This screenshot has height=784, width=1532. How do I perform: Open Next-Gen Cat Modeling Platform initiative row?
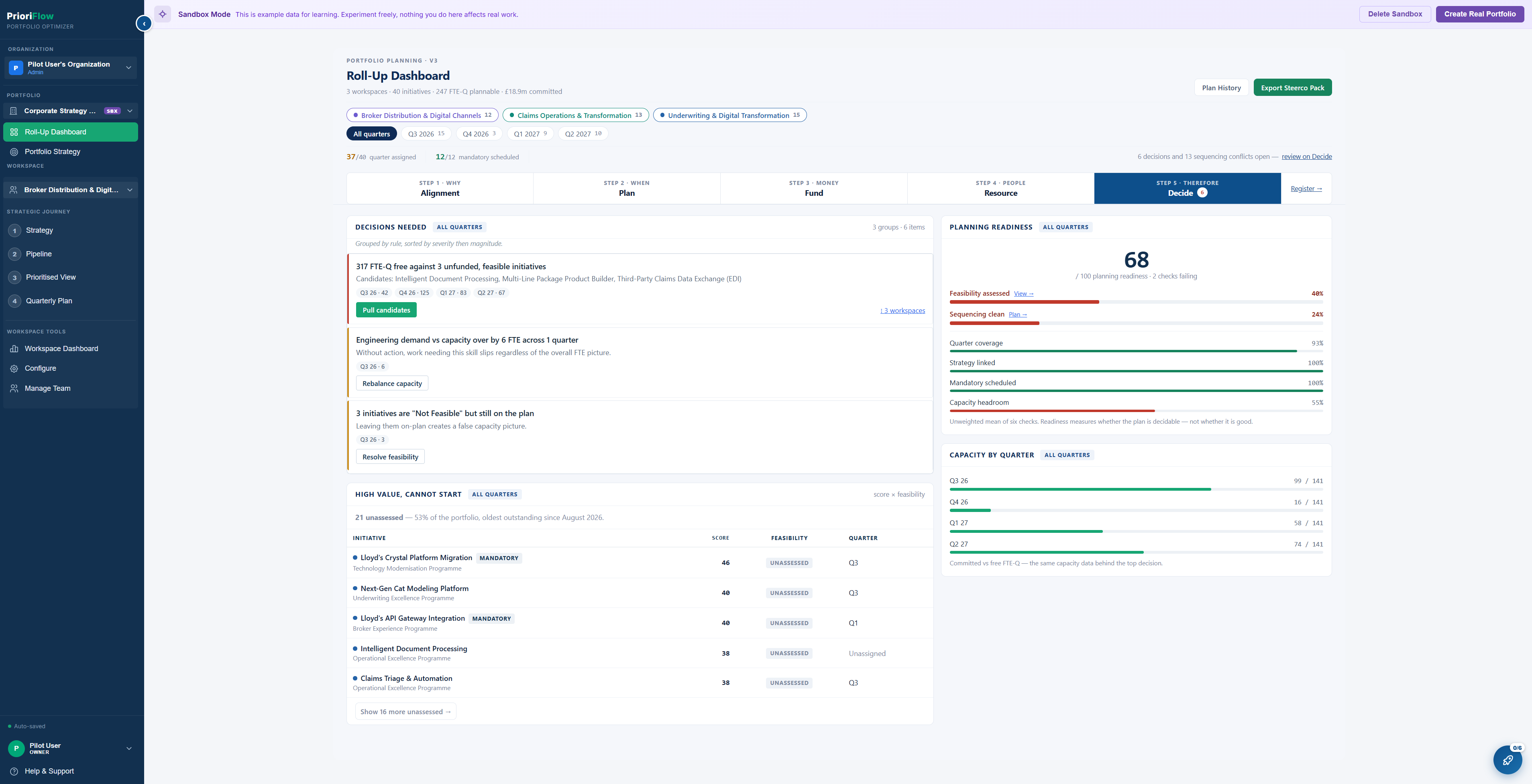(640, 593)
